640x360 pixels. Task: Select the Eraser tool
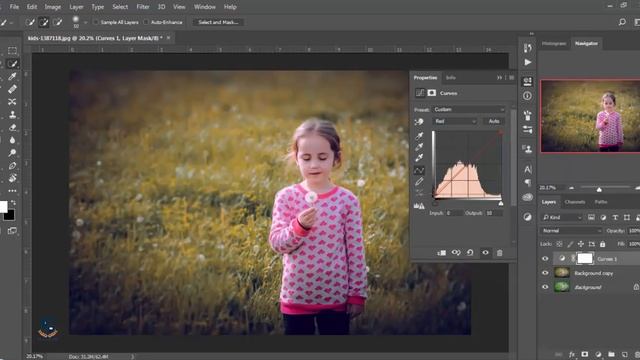click(12, 127)
